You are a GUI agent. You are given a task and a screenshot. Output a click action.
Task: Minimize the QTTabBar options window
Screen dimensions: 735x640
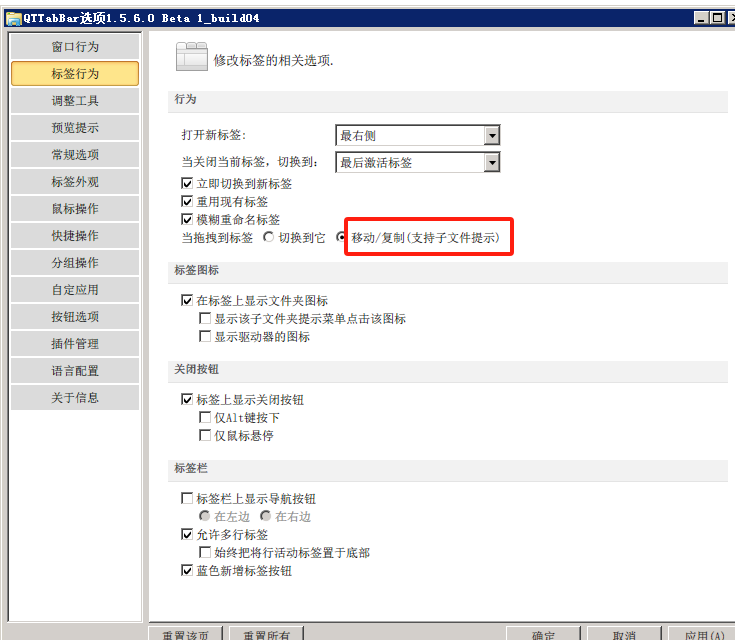(x=701, y=18)
